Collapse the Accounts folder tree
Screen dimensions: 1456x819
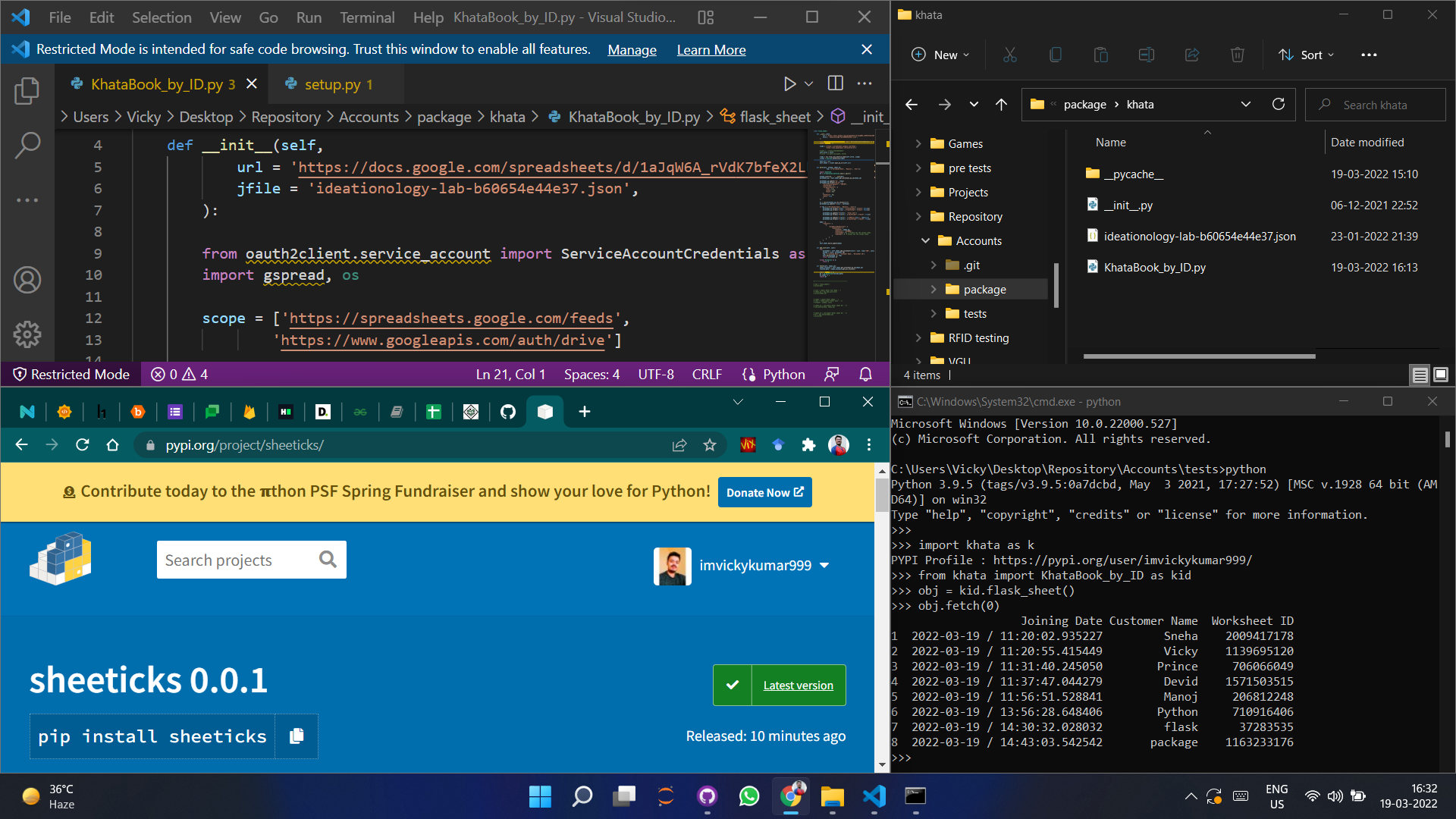coord(926,241)
